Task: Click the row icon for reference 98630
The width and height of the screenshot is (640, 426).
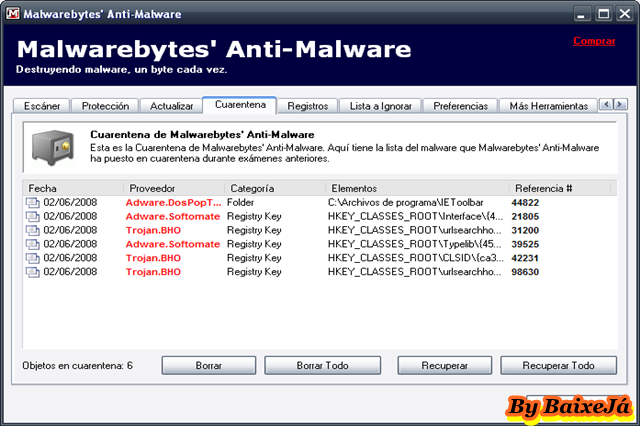Action: click(x=33, y=272)
